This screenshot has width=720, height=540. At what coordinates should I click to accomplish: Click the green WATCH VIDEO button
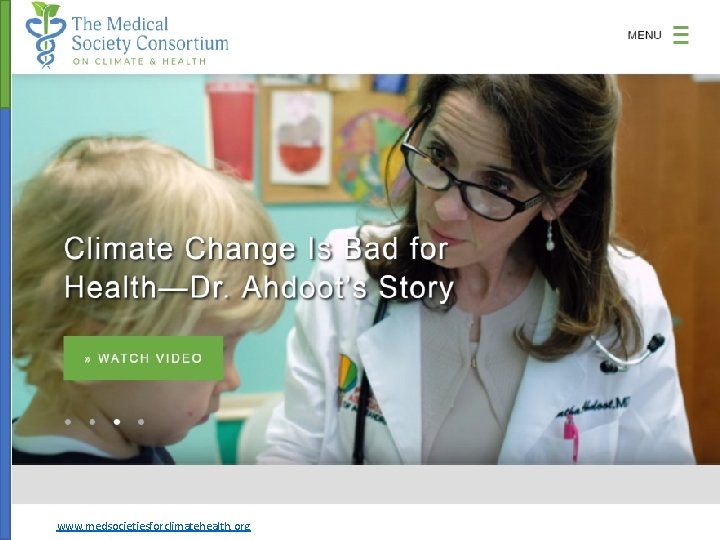(143, 358)
